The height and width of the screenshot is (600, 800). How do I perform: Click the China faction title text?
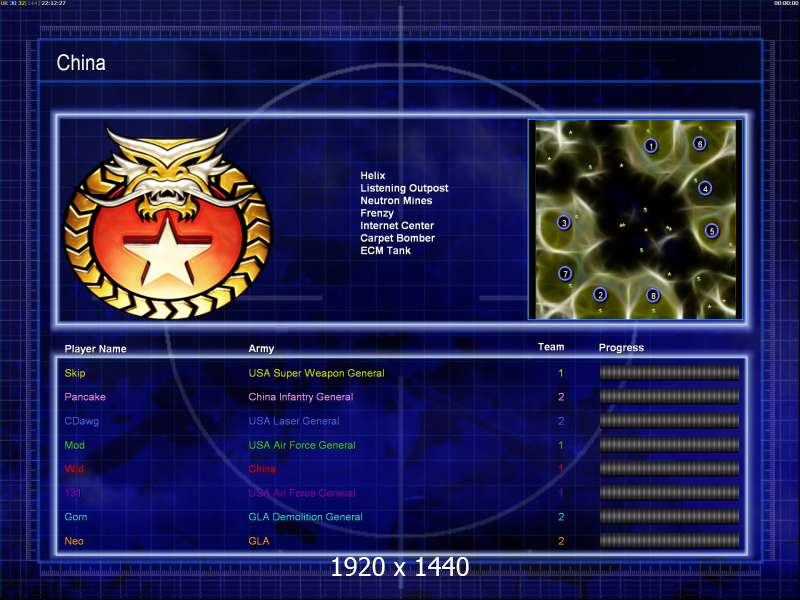click(x=81, y=63)
